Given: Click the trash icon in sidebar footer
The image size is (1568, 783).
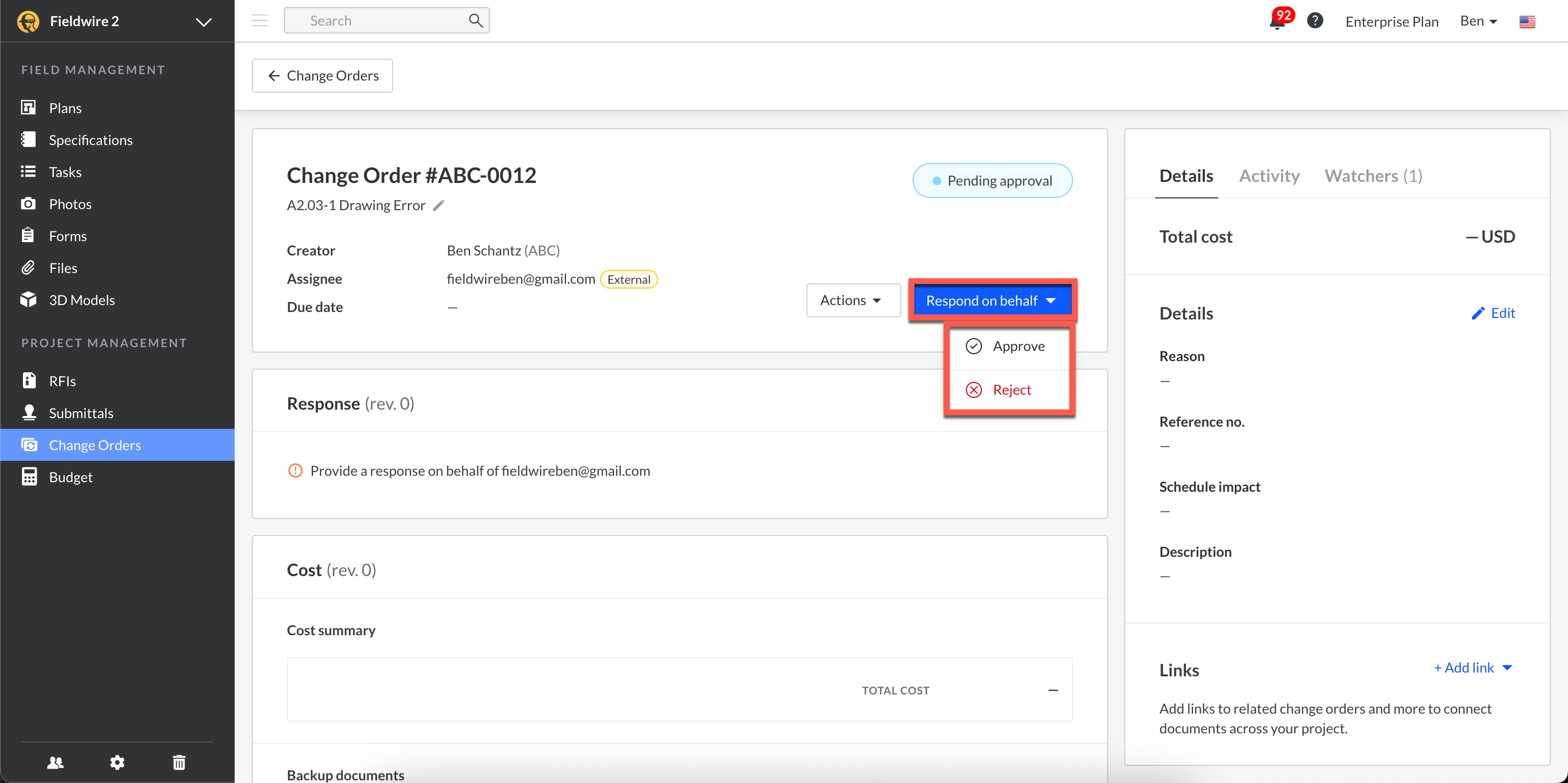Looking at the screenshot, I should click(179, 762).
